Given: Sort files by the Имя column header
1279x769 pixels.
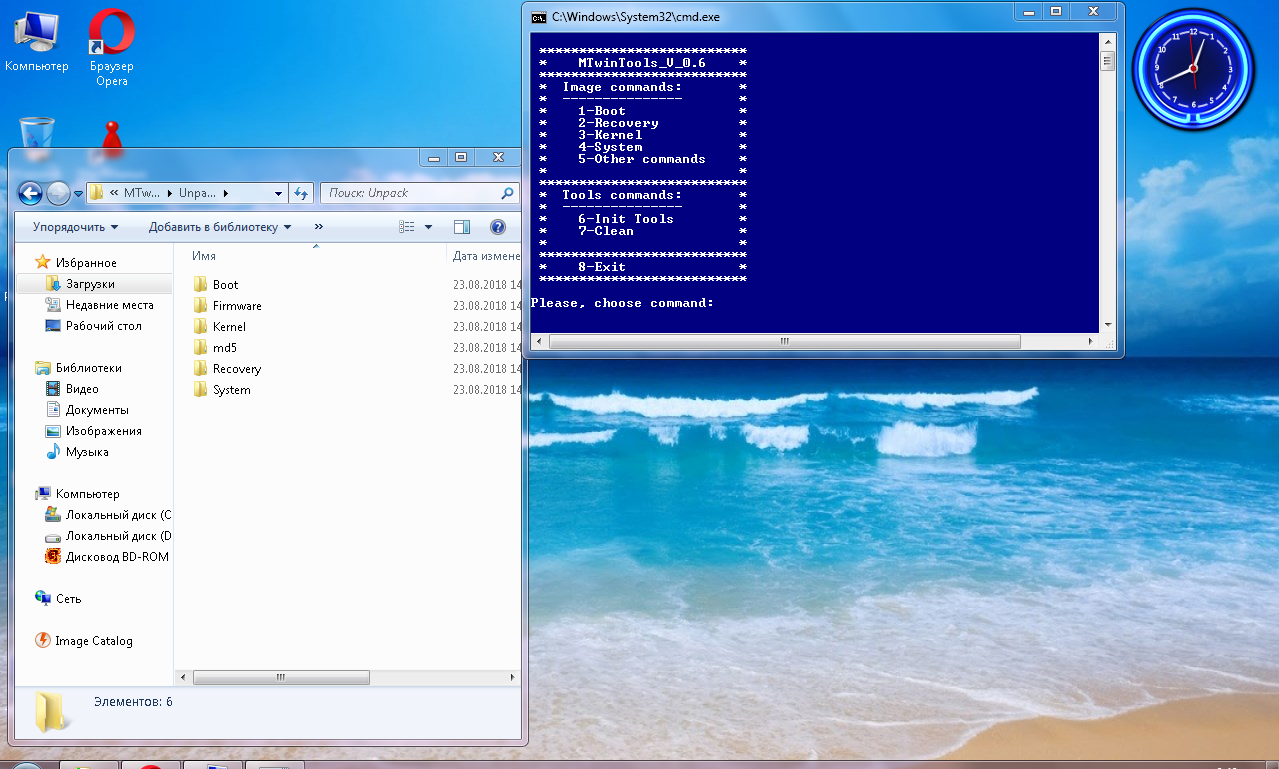Looking at the screenshot, I should coord(204,256).
